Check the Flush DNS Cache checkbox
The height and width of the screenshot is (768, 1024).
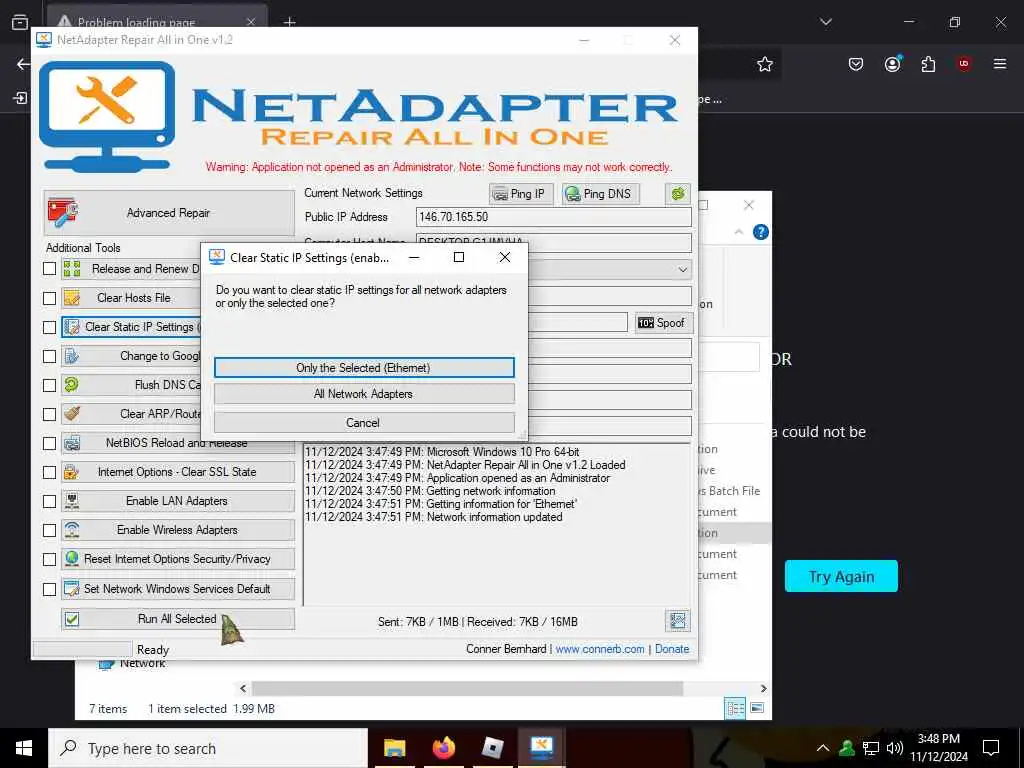click(x=50, y=385)
